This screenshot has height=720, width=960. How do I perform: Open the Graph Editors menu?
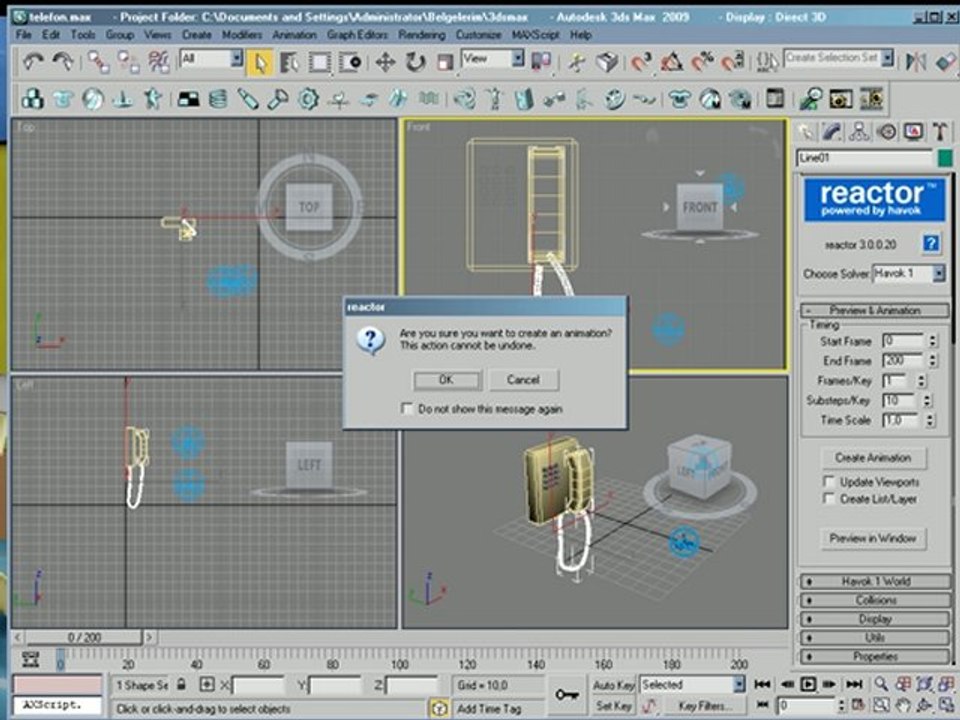coord(357,35)
